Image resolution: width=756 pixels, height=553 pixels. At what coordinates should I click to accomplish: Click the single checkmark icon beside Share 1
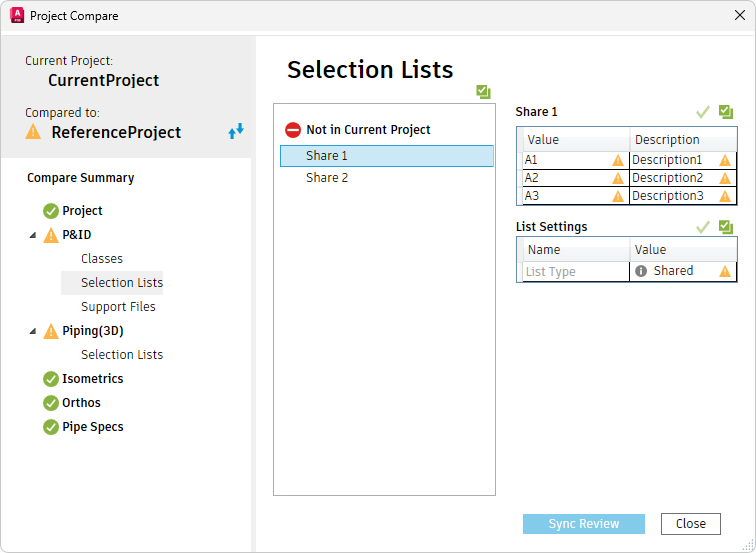pos(703,113)
